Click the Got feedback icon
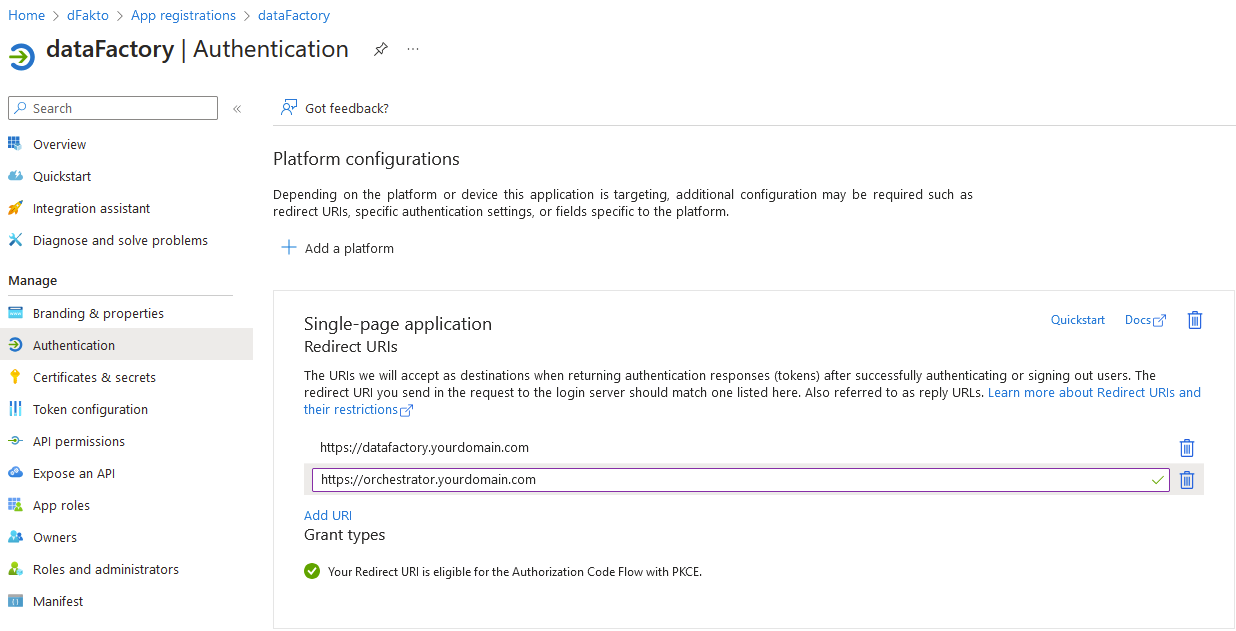 (x=289, y=108)
